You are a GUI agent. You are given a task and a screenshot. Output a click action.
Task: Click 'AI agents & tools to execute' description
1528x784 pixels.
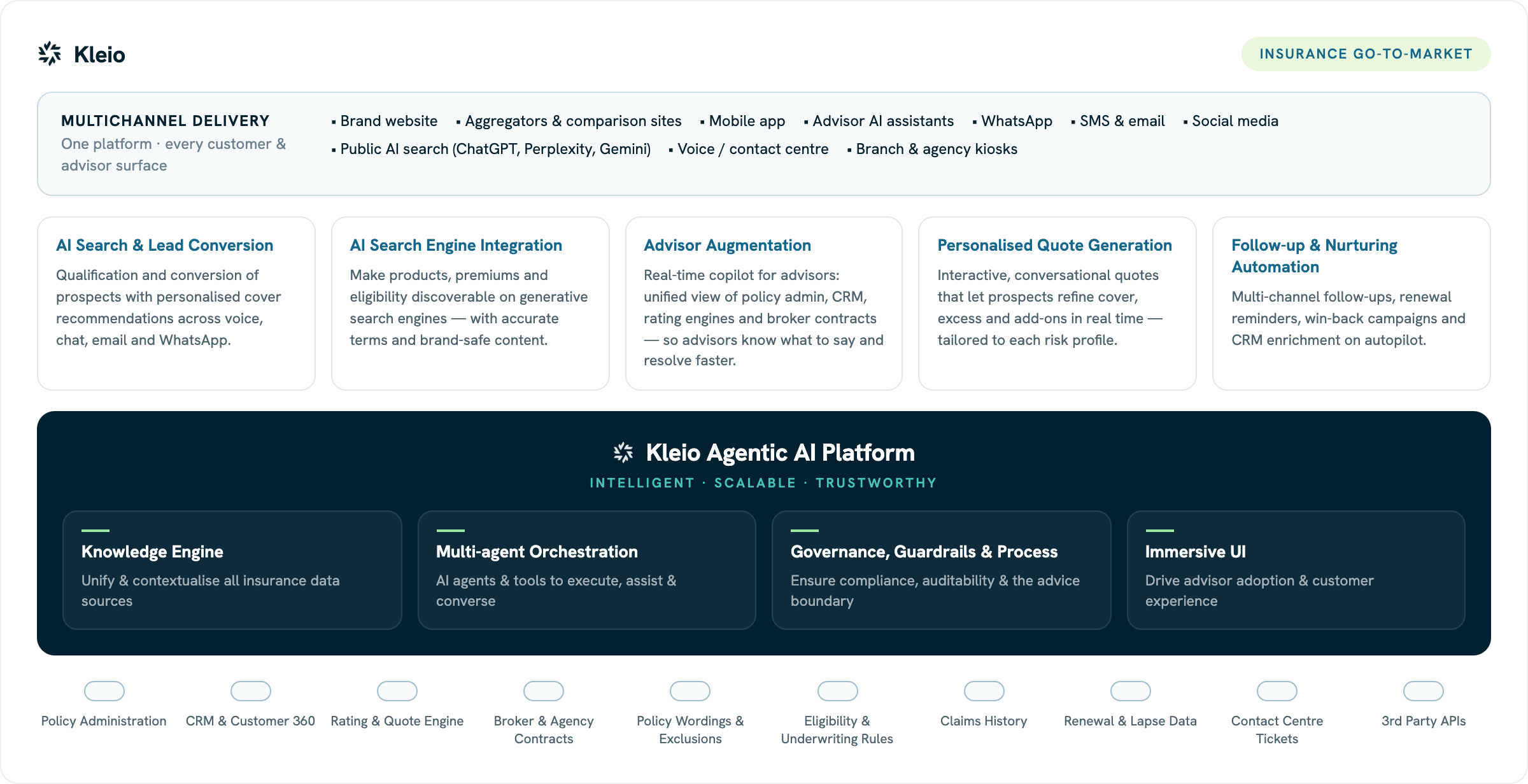[x=556, y=591]
